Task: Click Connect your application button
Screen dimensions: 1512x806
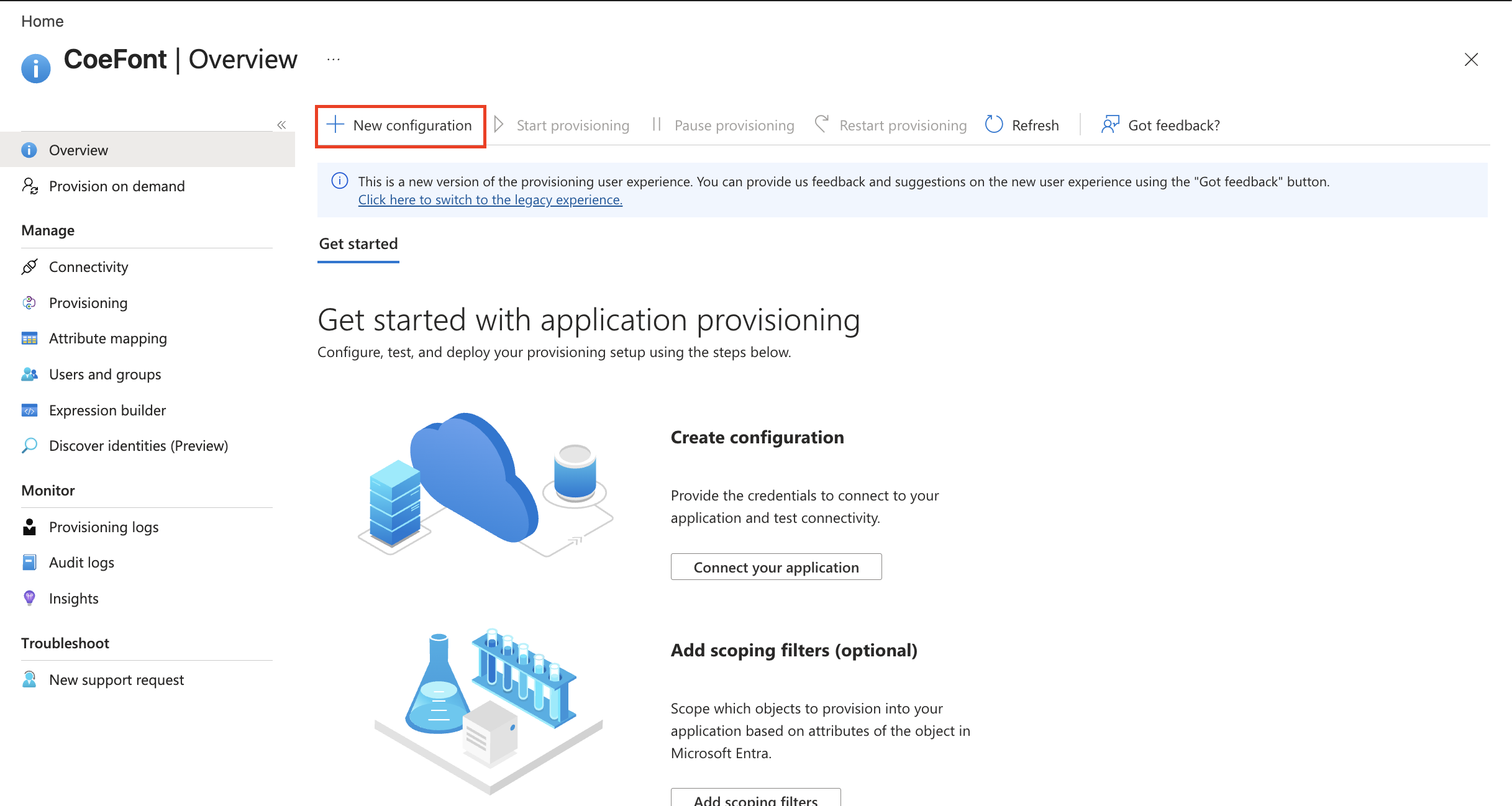Action: [776, 567]
